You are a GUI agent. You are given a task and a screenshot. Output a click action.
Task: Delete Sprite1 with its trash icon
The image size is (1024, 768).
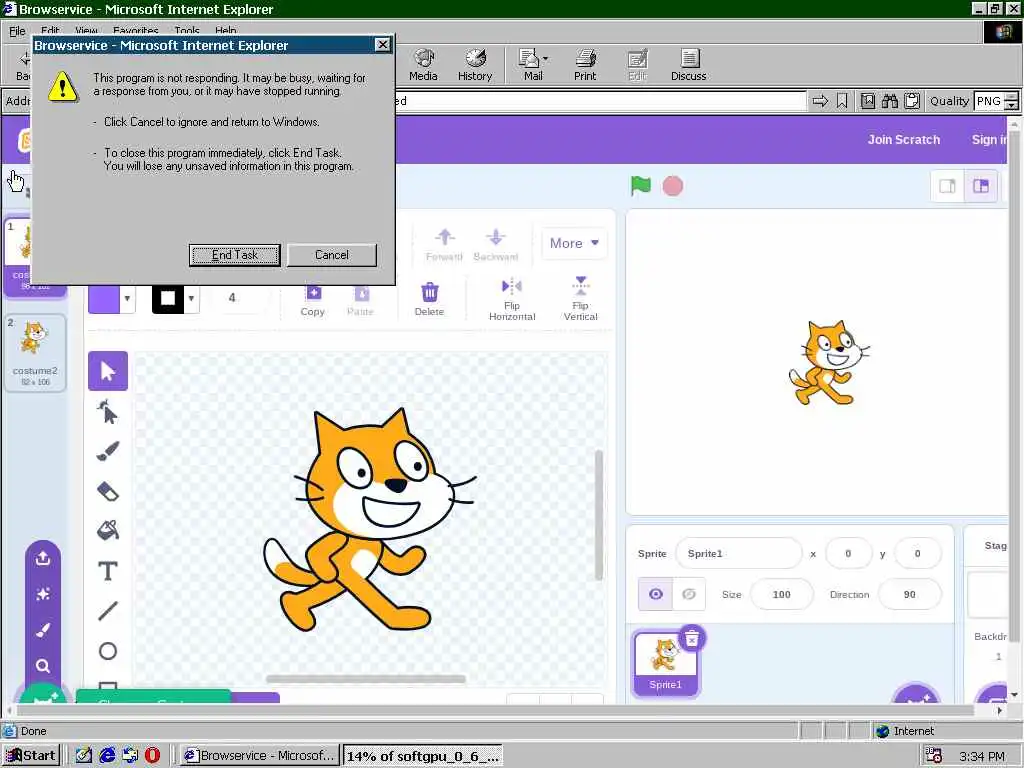tap(692, 639)
